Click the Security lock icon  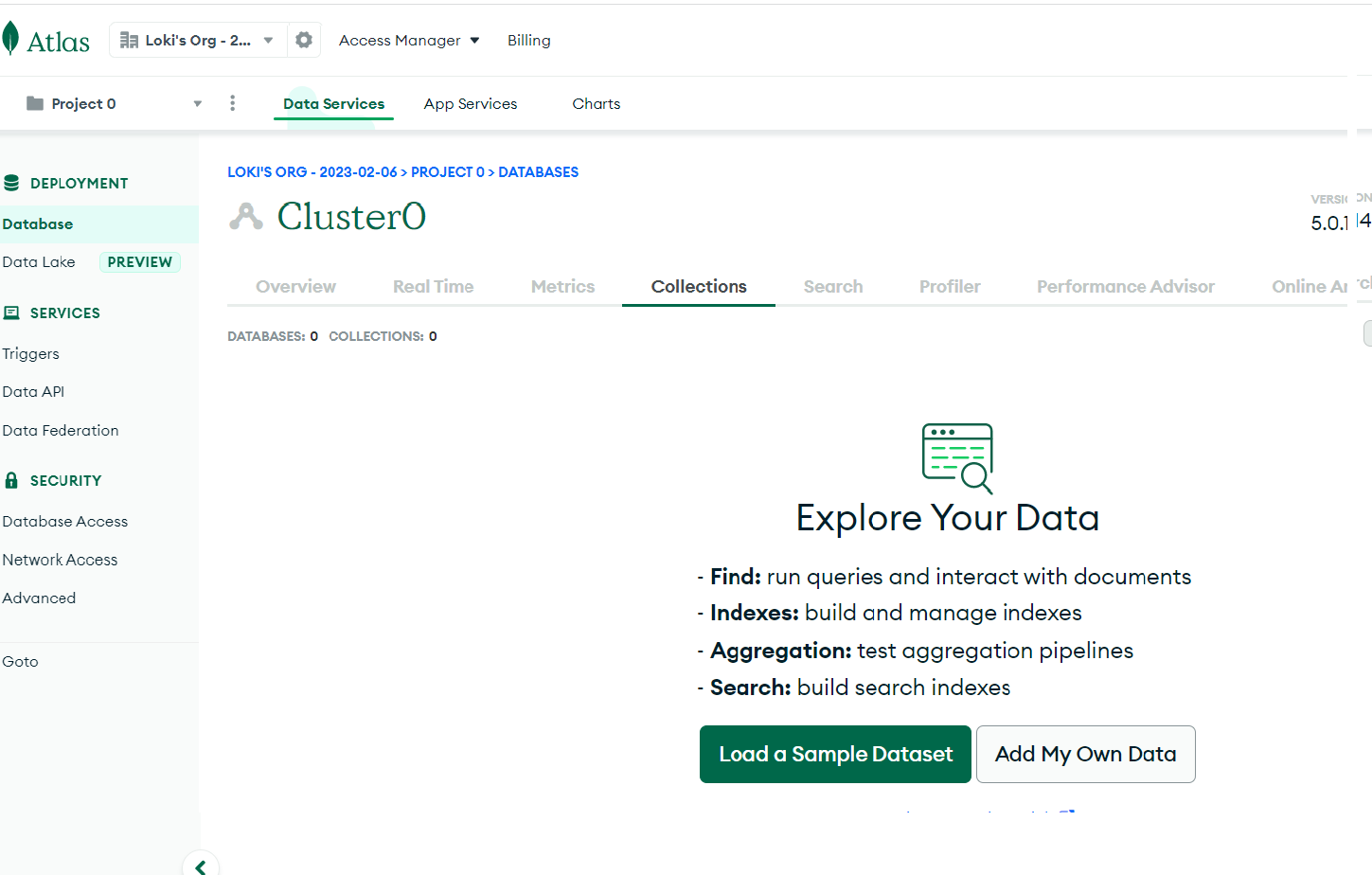[x=11, y=480]
